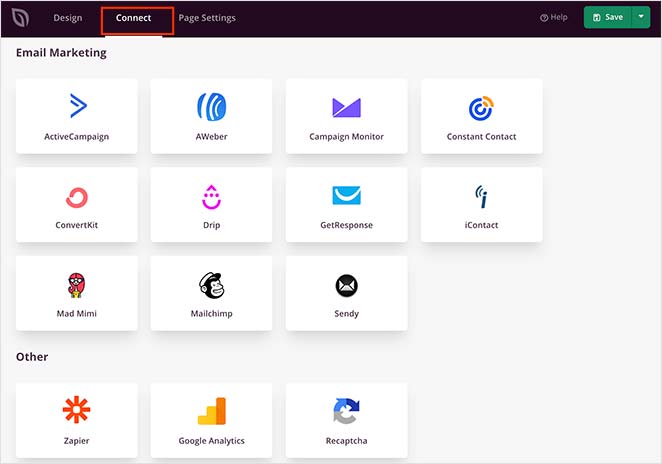Open the Help link
Screen dimensions: 662x464
tap(554, 18)
